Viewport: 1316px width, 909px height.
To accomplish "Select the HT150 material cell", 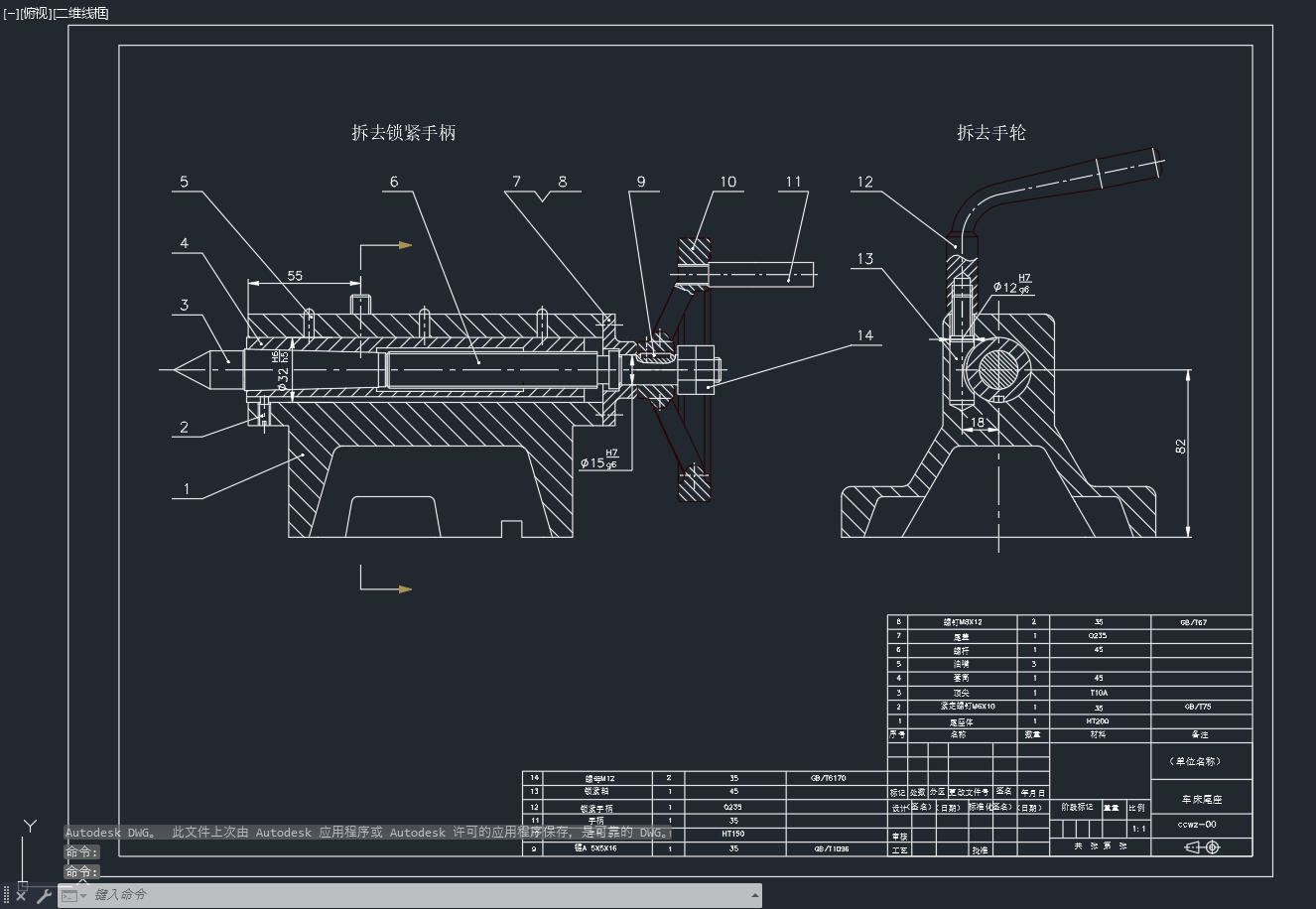I will coord(733,835).
